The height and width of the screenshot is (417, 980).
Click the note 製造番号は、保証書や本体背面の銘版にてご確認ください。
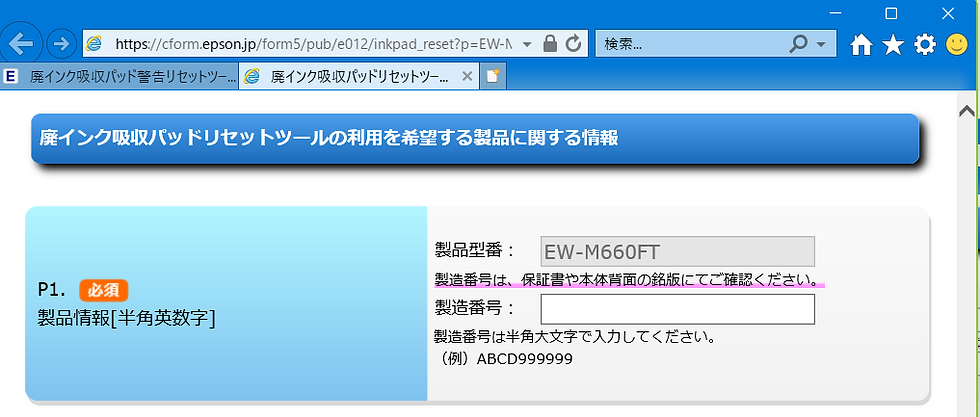626,279
